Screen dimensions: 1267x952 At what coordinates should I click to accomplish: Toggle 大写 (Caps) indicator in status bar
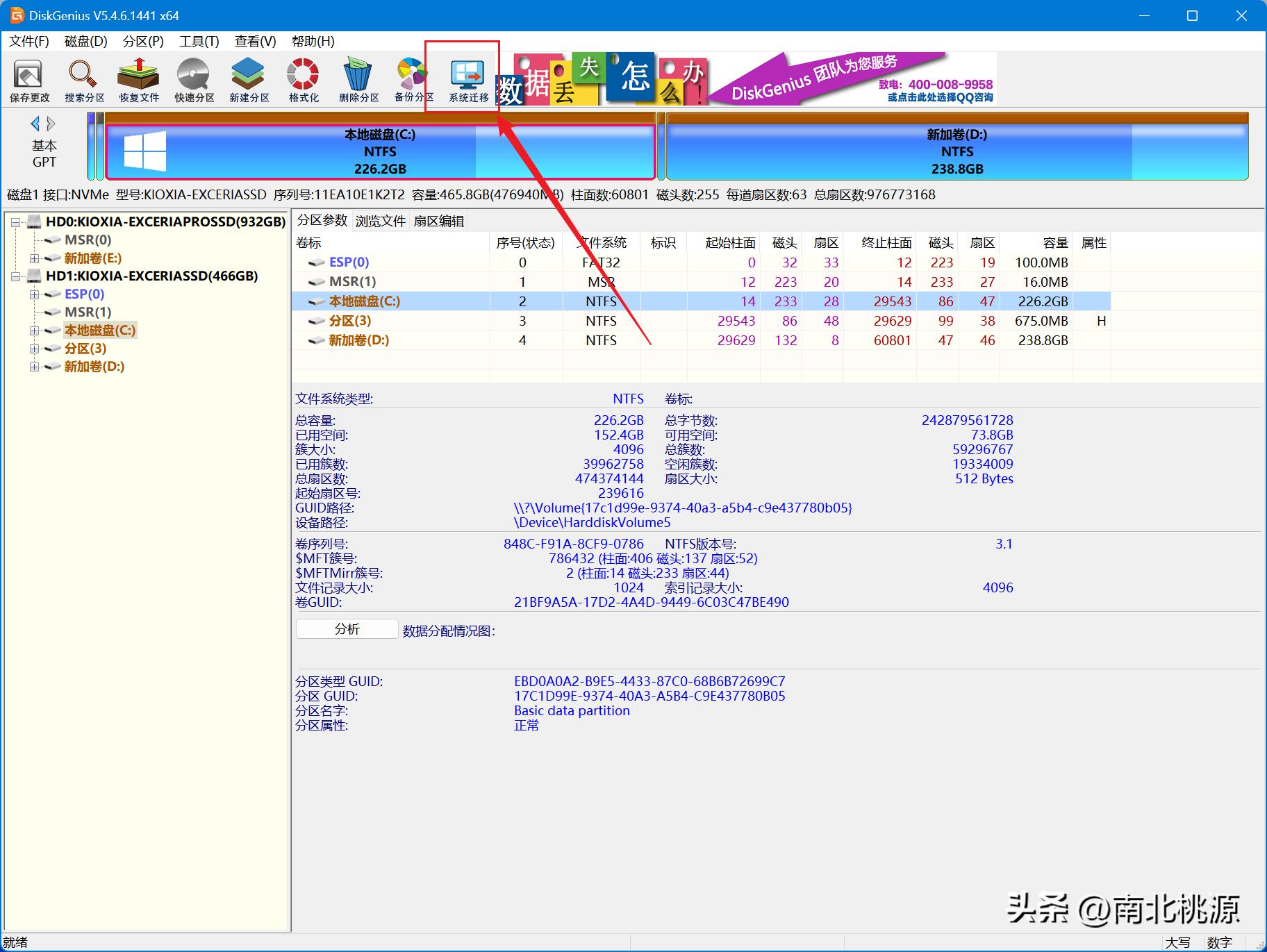[1177, 942]
